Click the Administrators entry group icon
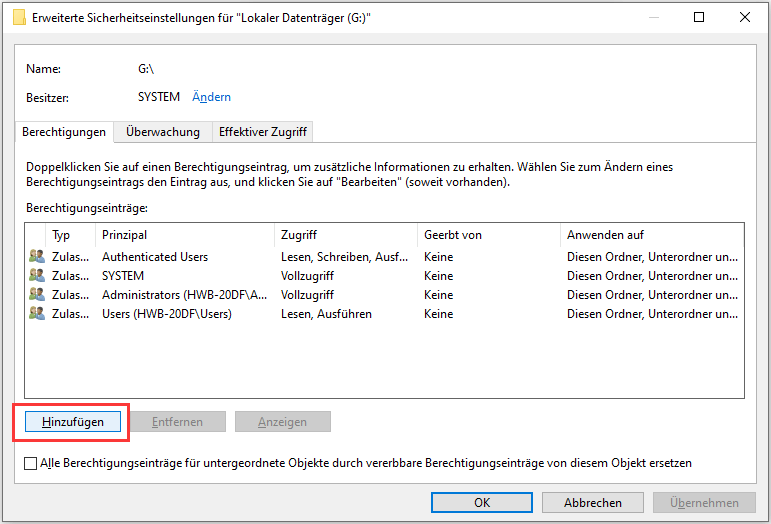 [x=37, y=294]
